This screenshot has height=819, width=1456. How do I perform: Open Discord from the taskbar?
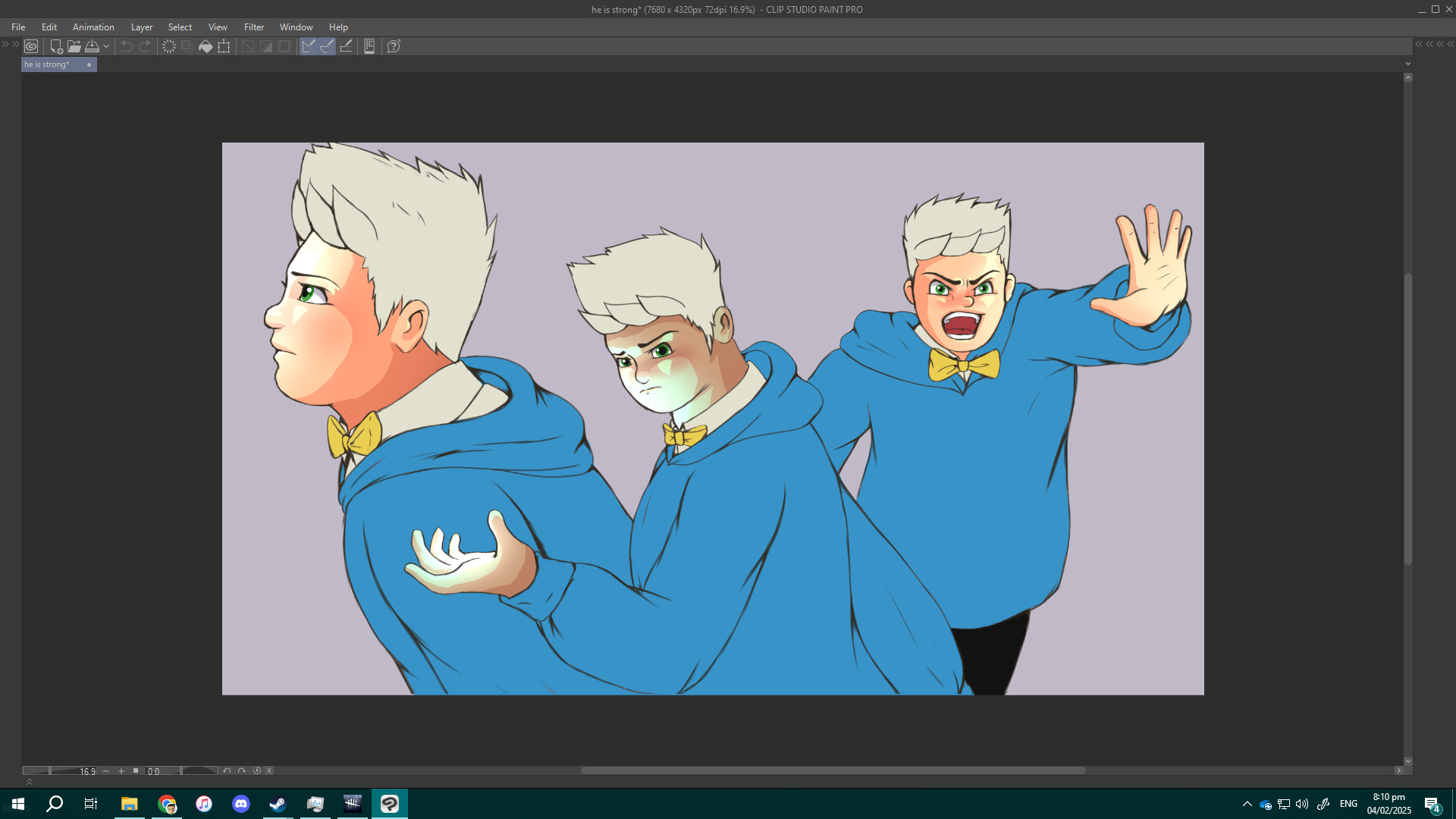coord(241,804)
